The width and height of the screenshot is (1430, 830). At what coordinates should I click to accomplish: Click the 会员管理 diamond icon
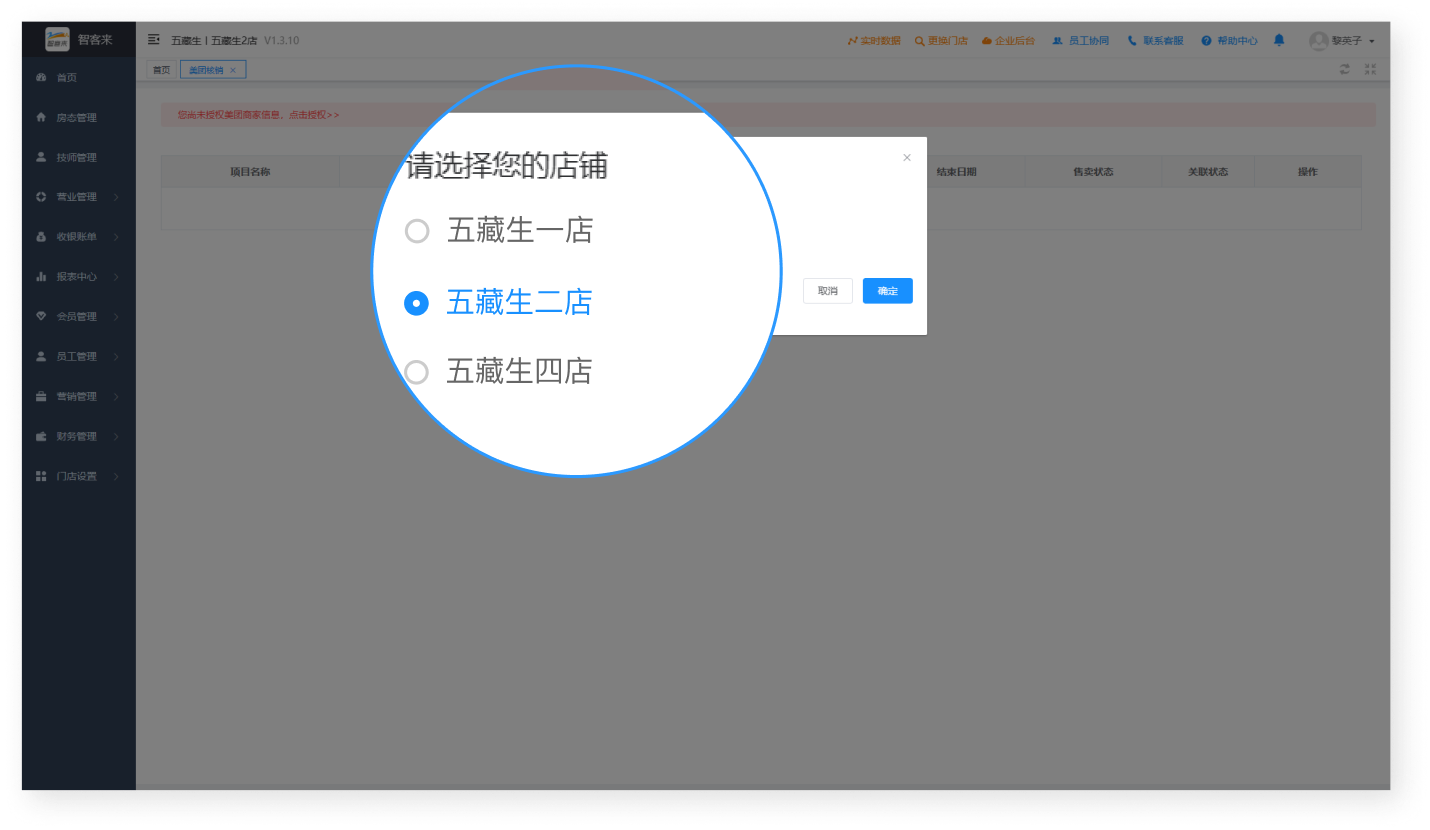[41, 317]
